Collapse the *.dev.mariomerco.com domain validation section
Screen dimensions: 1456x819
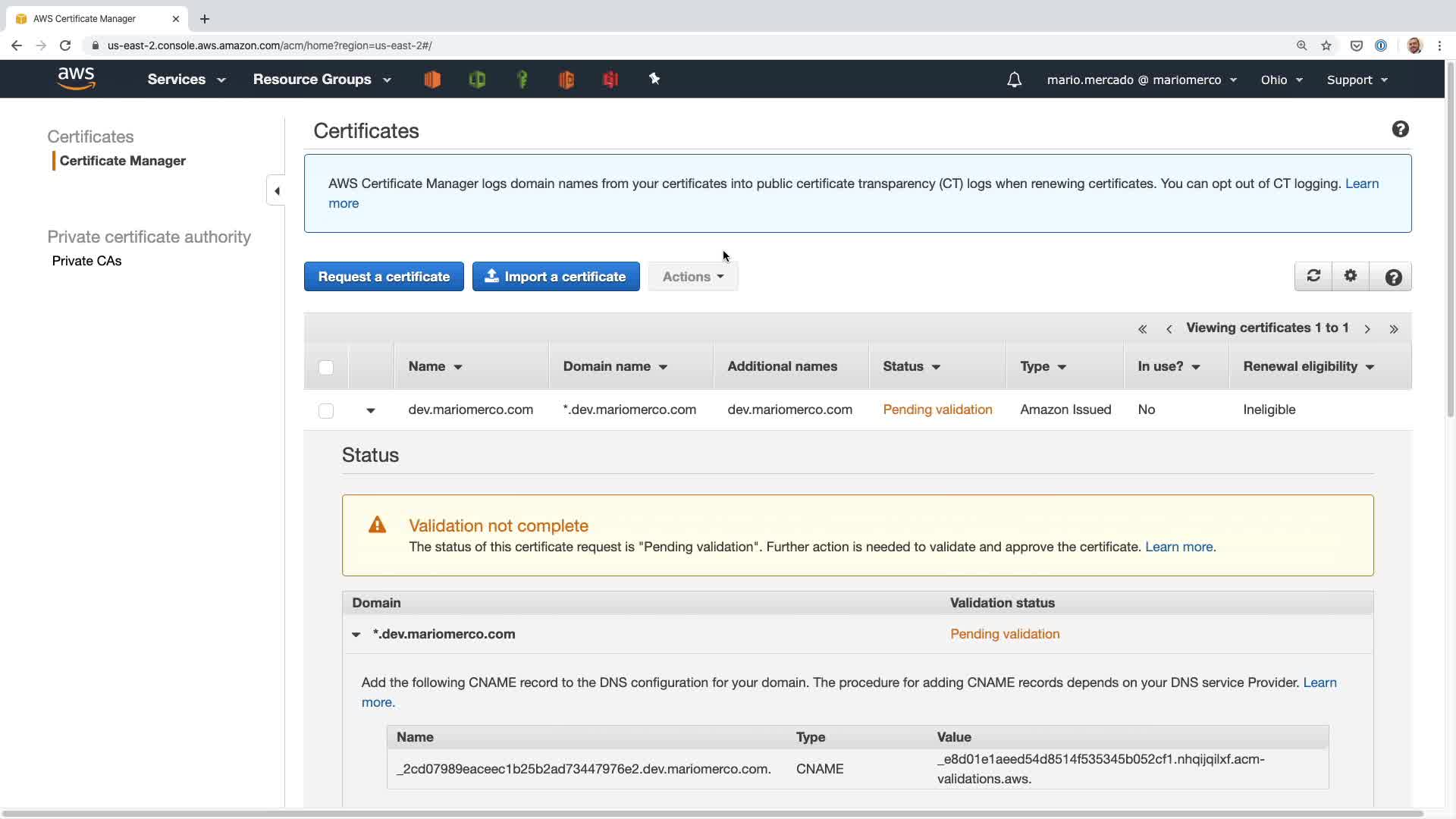pos(356,635)
